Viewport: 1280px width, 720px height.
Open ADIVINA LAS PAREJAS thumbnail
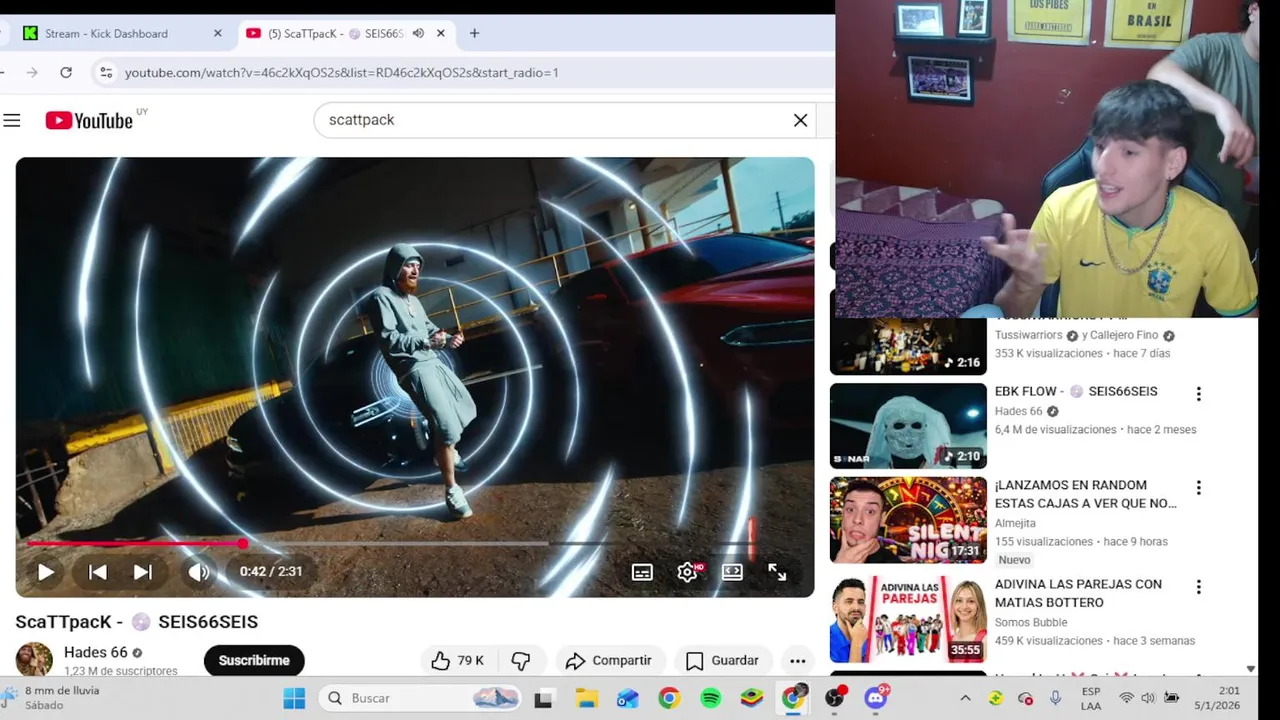[x=908, y=619]
